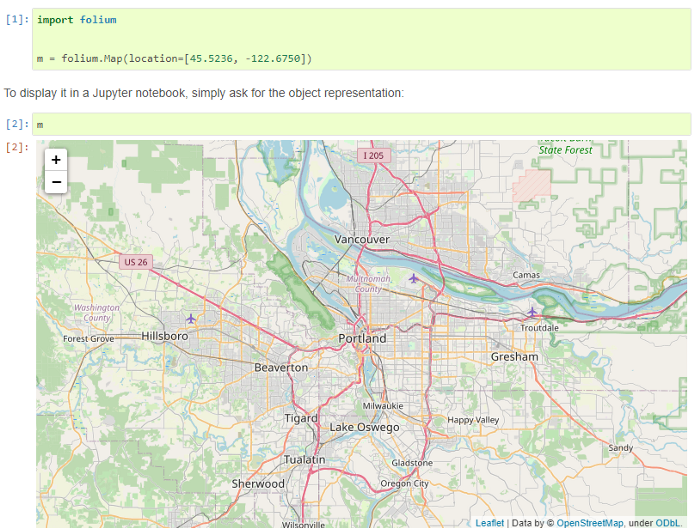Click the Portland city label on map
700x528 pixels.
[x=362, y=339]
